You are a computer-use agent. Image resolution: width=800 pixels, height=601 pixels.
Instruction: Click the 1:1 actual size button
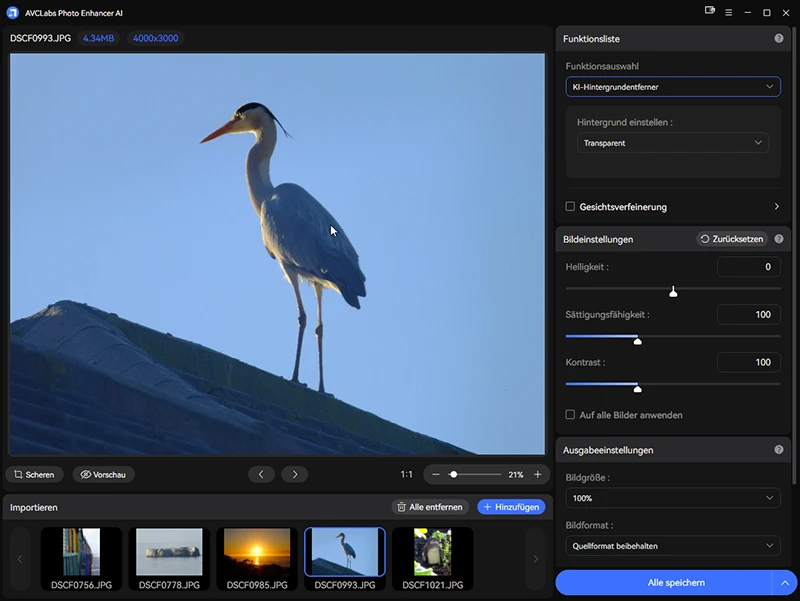tap(407, 475)
